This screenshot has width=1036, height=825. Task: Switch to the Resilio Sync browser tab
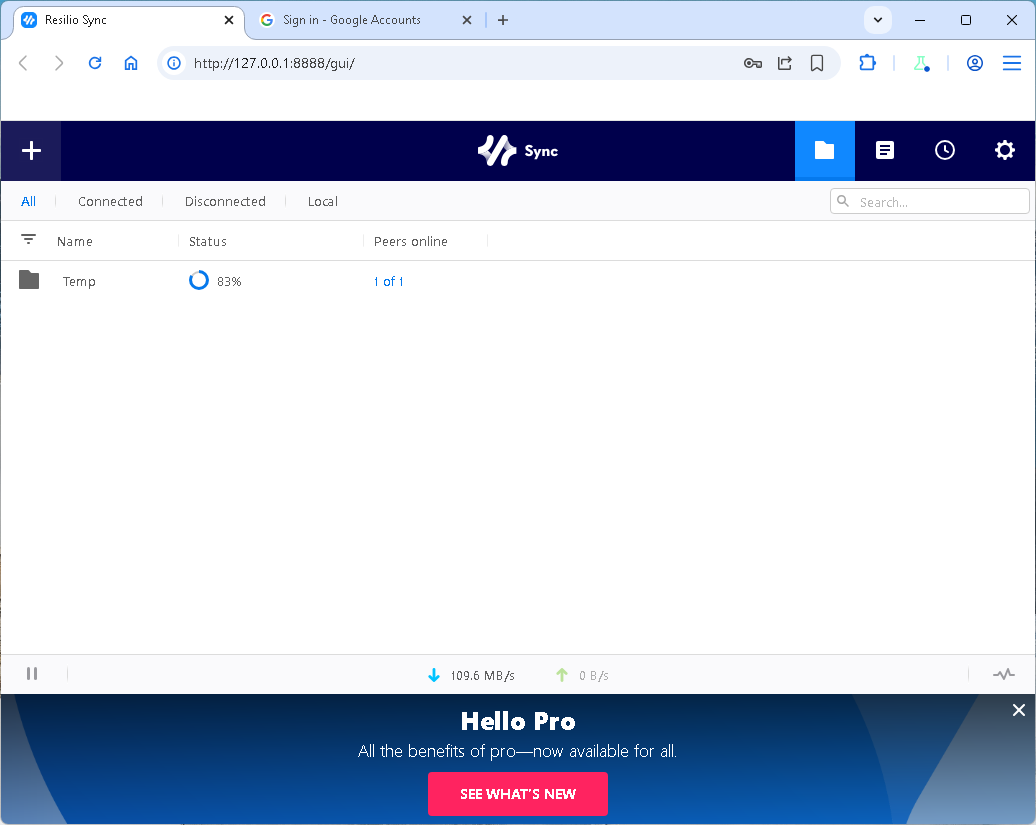(129, 20)
